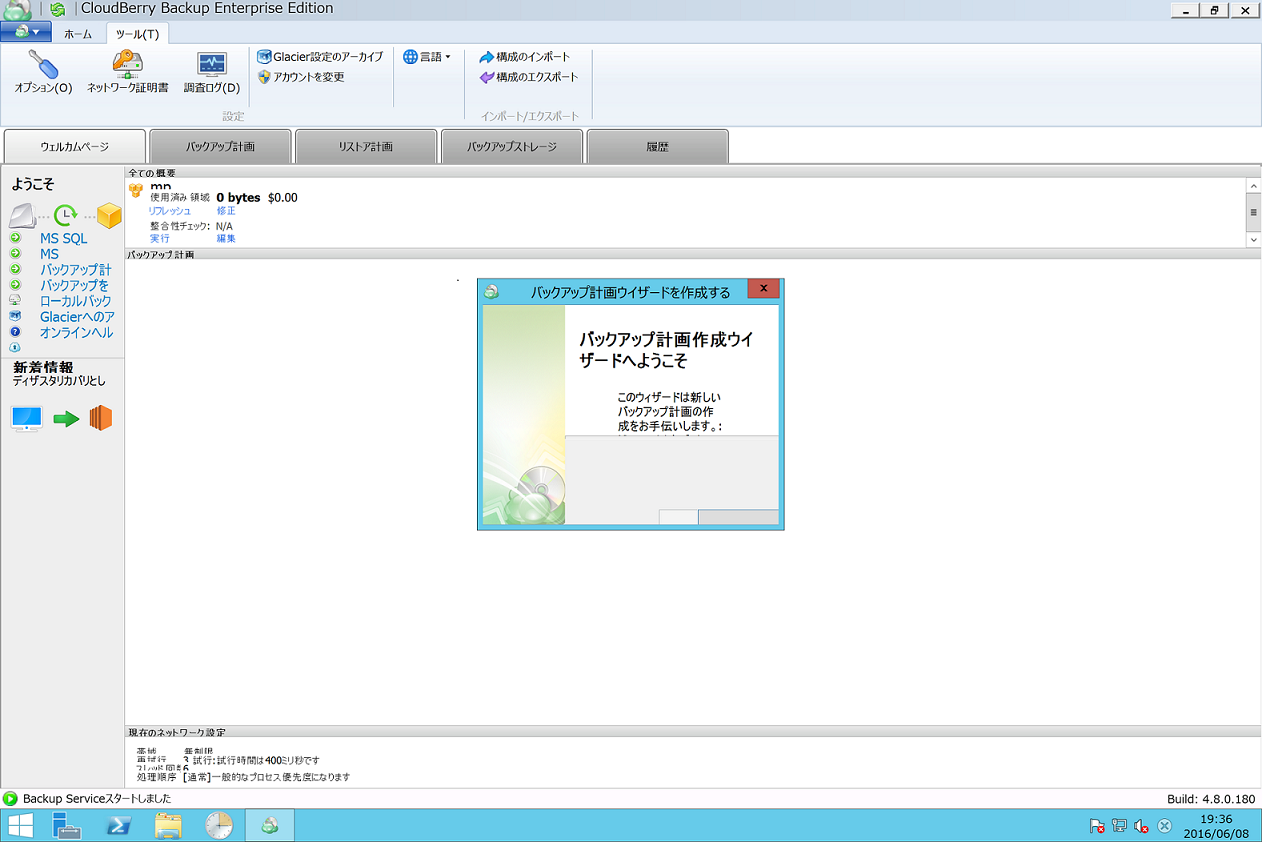Screen dimensions: 1262x842
Task: Open the blue application menu button
Action: [26, 32]
